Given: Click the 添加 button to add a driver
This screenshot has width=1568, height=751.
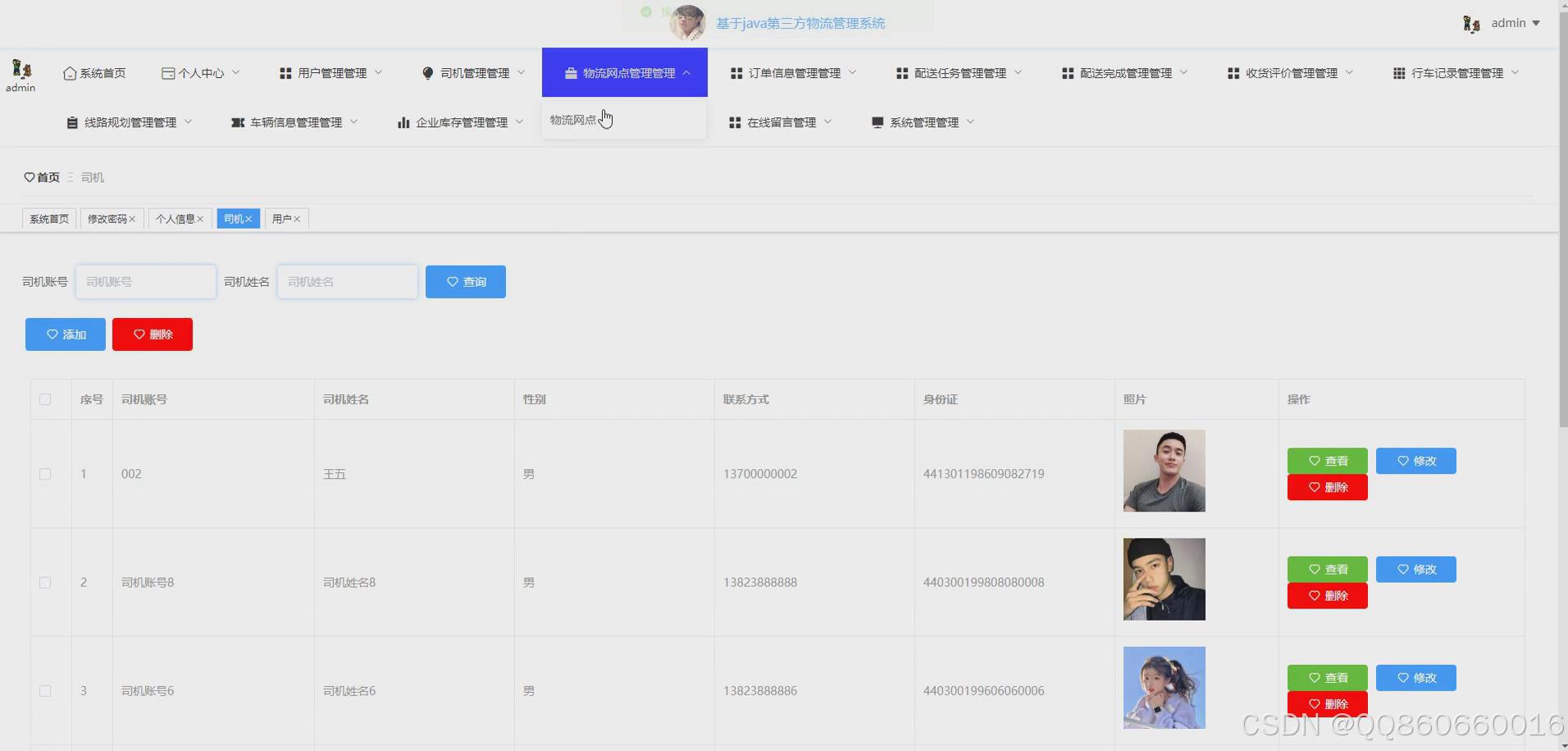Looking at the screenshot, I should pyautogui.click(x=65, y=334).
